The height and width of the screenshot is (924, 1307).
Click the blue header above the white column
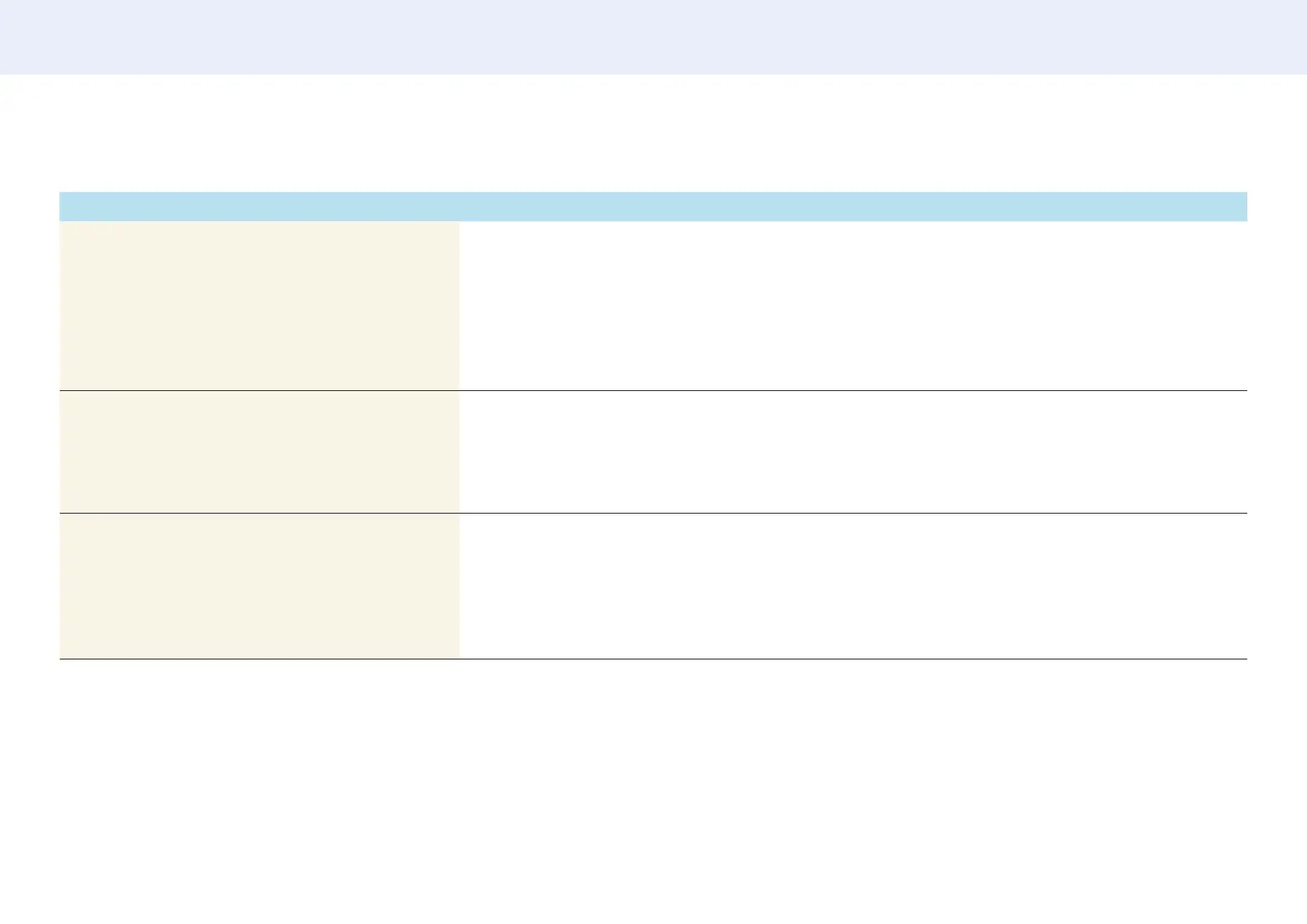pyautogui.click(x=853, y=206)
